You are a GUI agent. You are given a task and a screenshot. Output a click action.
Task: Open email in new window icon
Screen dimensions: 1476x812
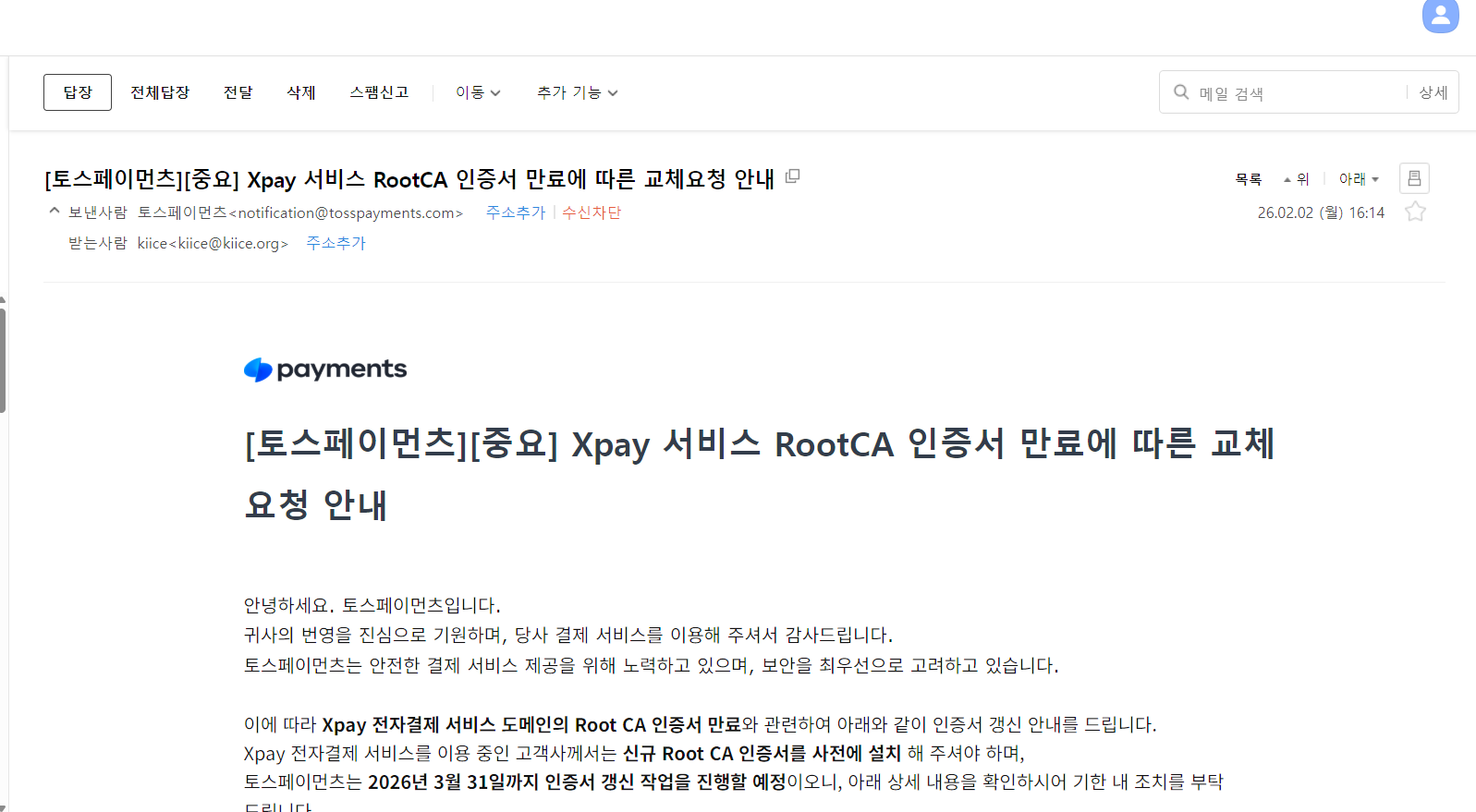click(792, 176)
